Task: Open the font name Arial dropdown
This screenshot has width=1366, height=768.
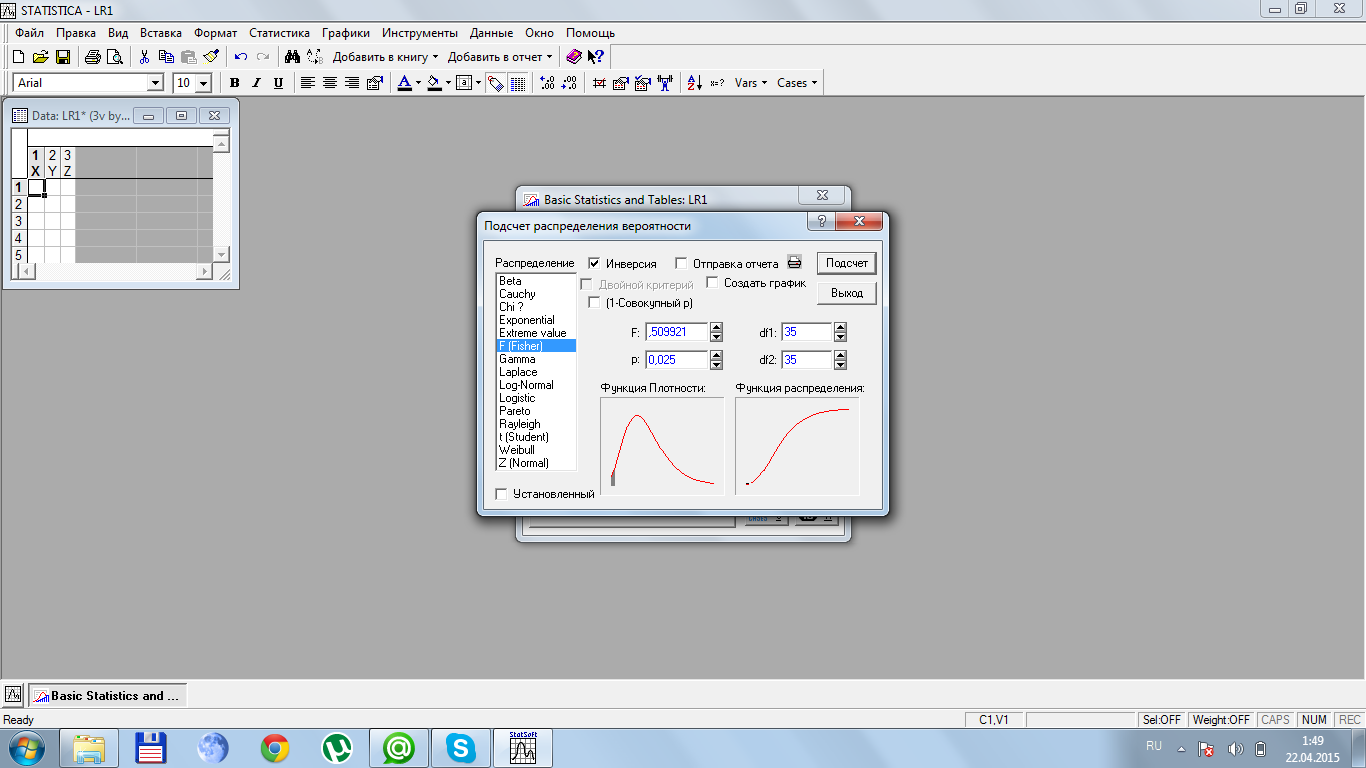Action: pos(155,83)
